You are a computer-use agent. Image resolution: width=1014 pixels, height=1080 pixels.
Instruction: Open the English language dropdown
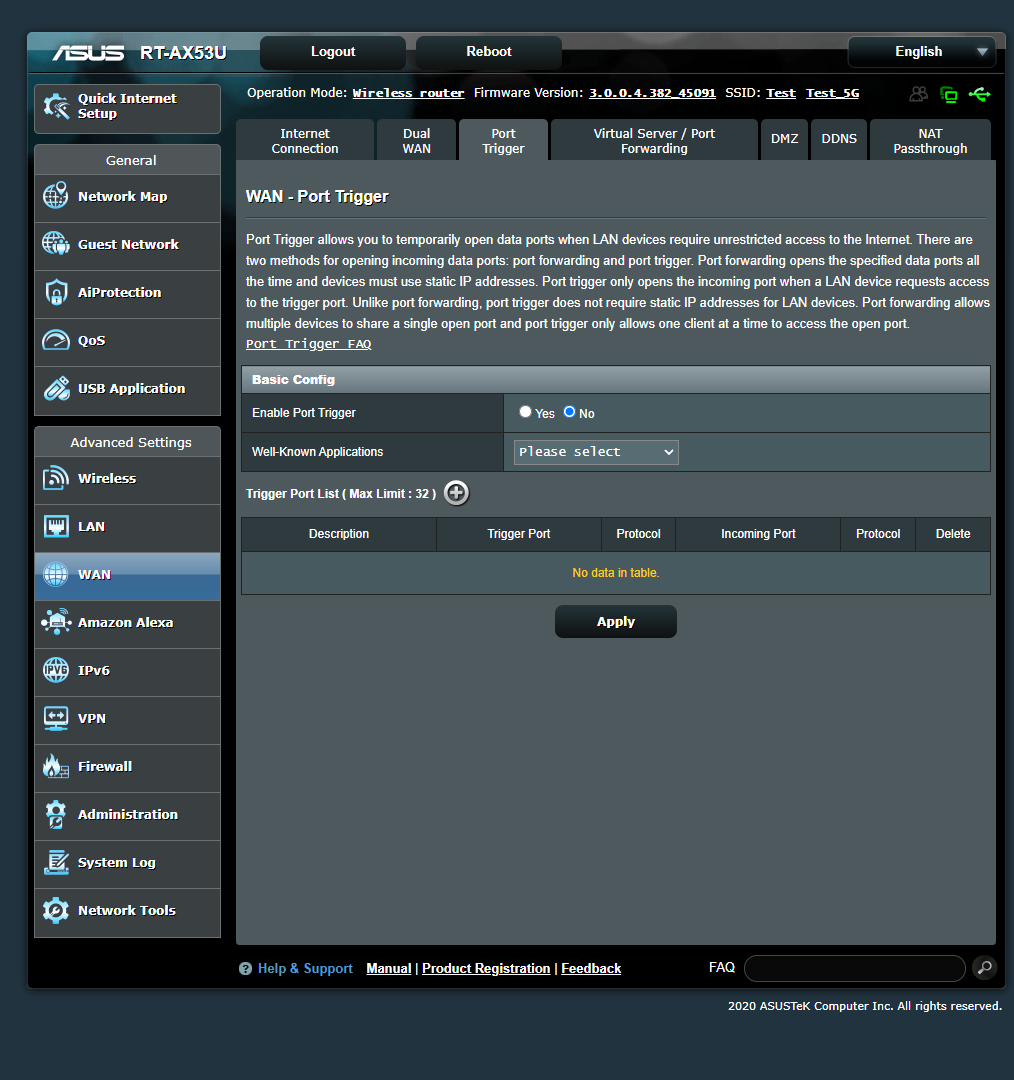[x=922, y=52]
